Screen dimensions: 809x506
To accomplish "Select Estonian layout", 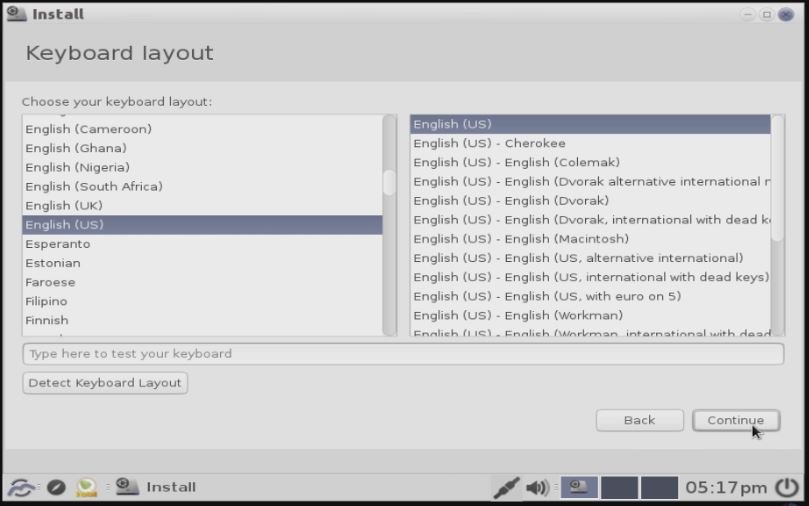I will (202, 263).
